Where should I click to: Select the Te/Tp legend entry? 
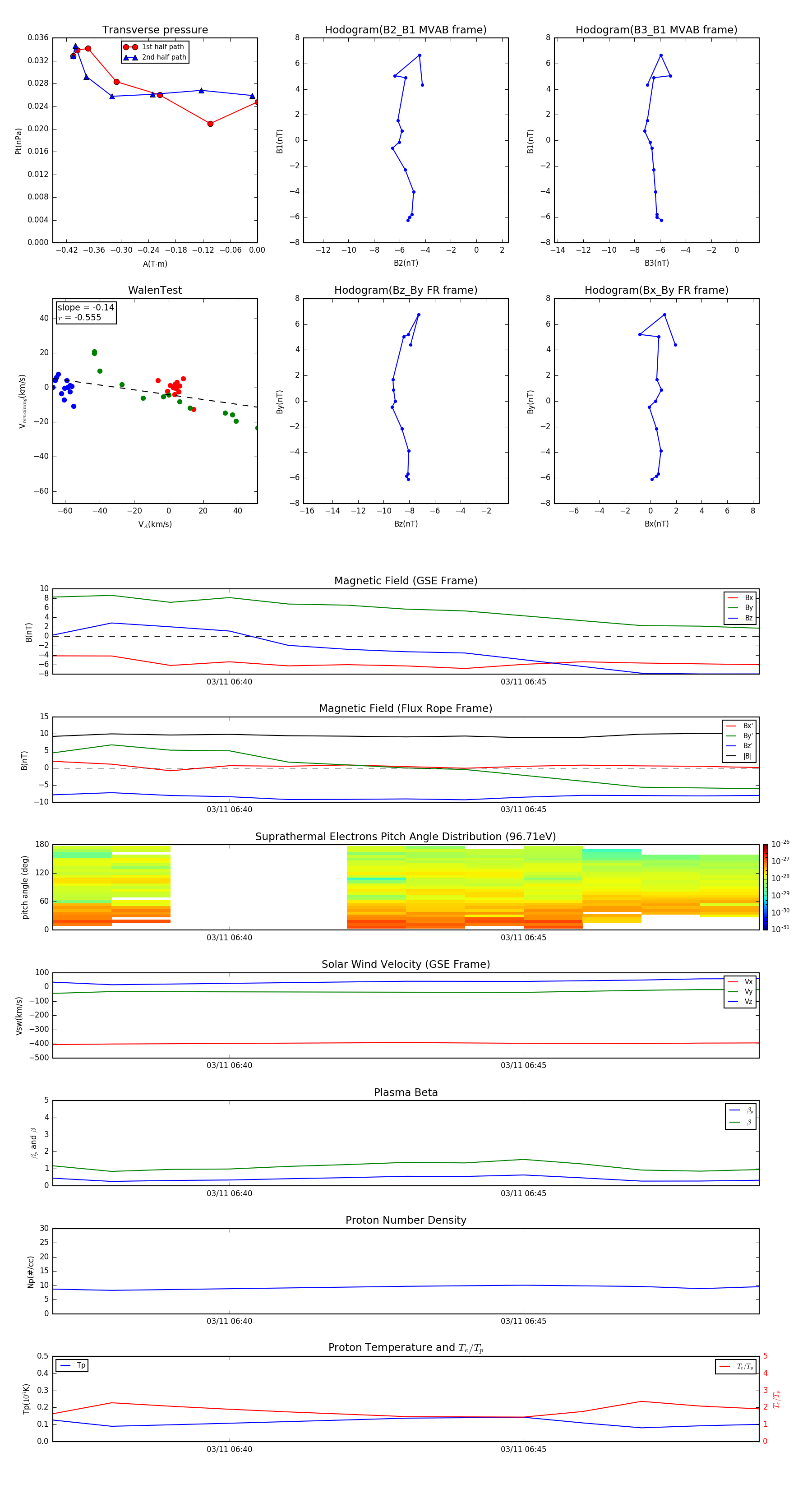[736, 1366]
